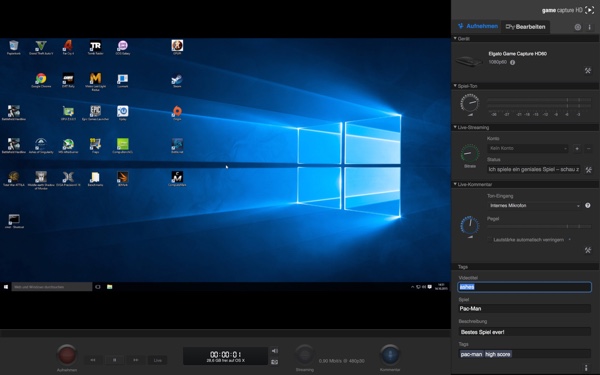This screenshot has width=600, height=375.
Task: Open device settings tools icon in Gerät
Action: point(588,70)
